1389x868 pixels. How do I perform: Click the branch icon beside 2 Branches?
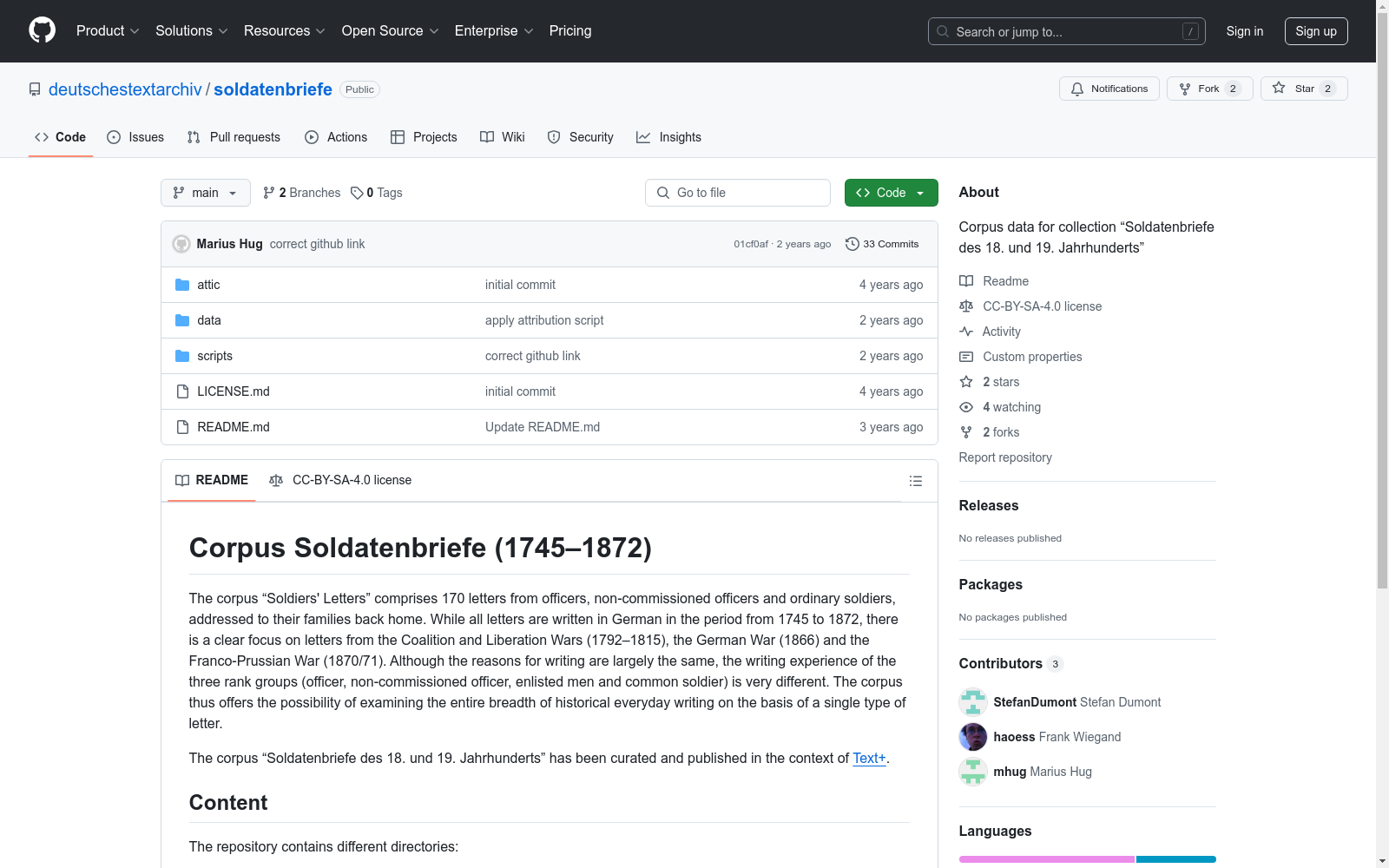pos(269,193)
